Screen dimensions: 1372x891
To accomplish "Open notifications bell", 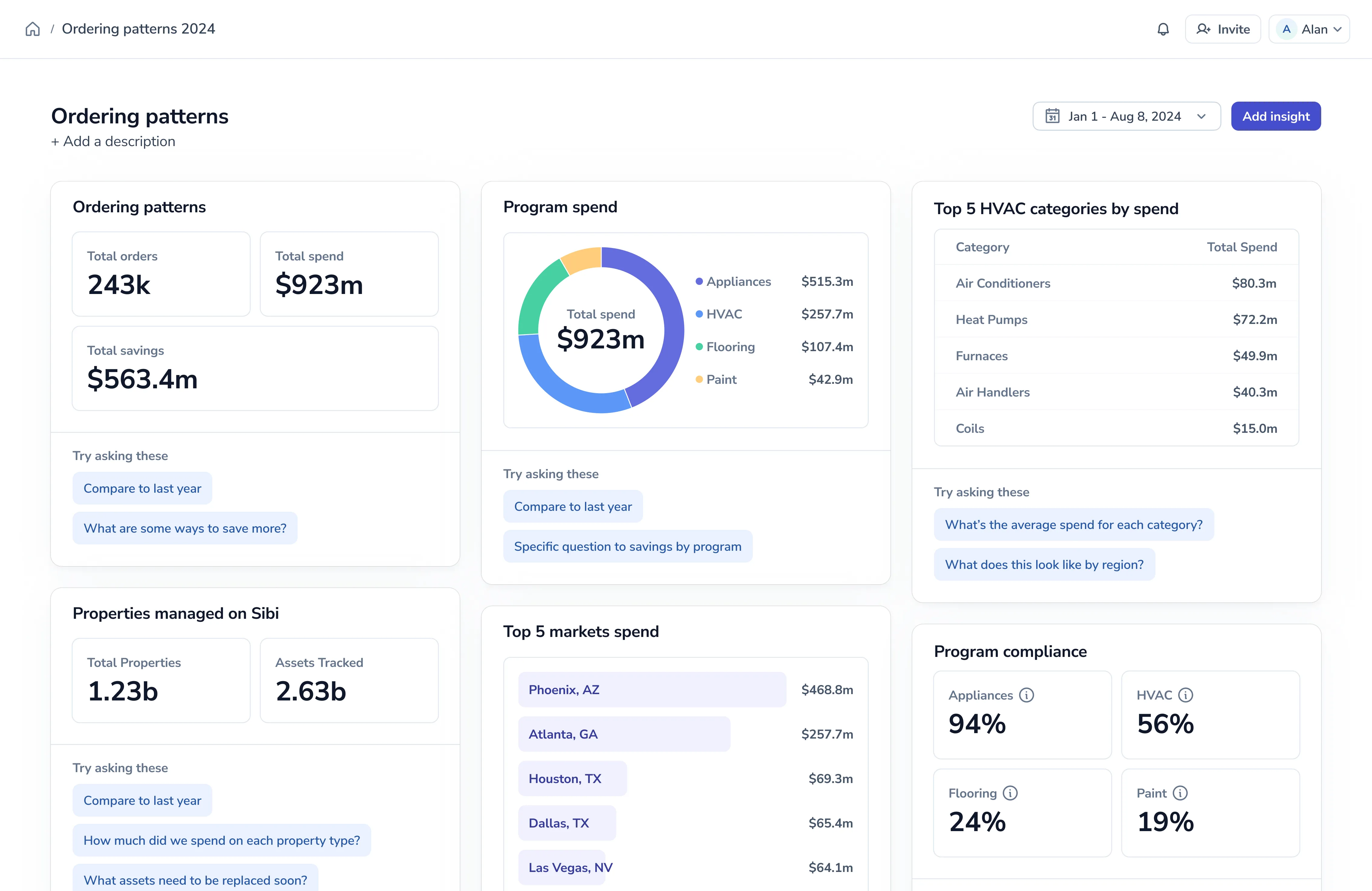I will (x=1163, y=29).
